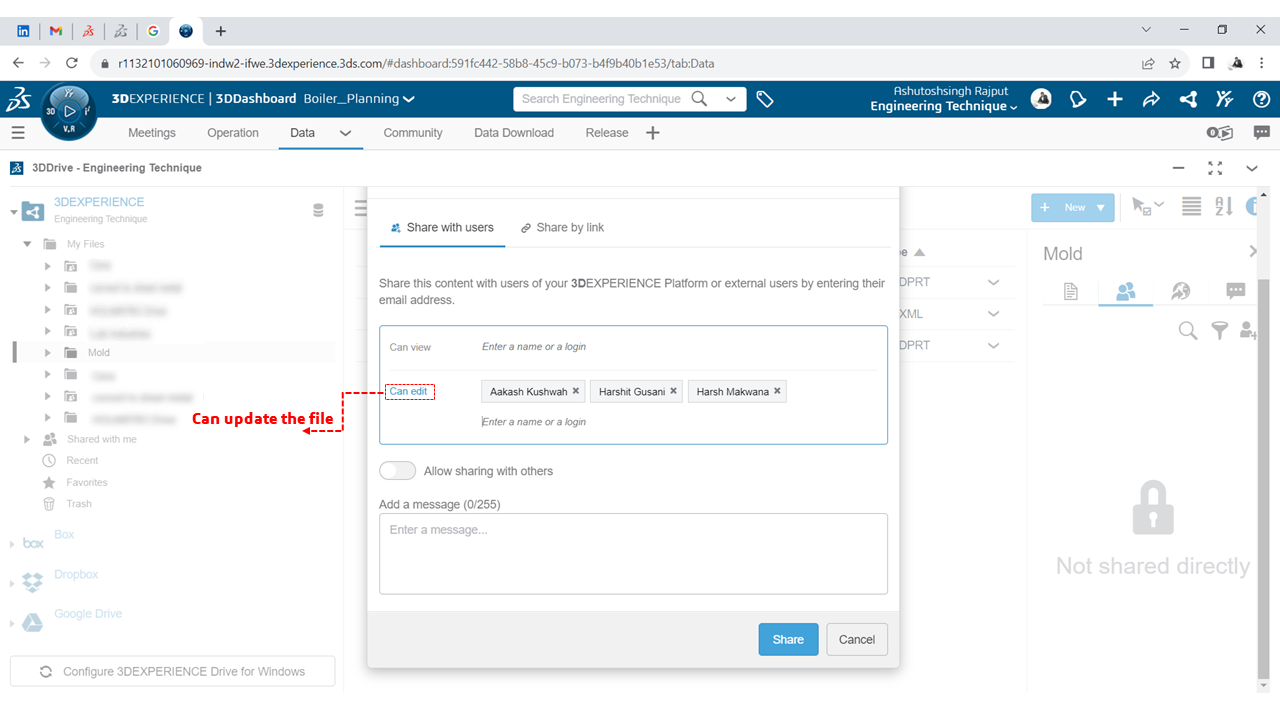Open the Help question mark icon

click(x=1262, y=99)
